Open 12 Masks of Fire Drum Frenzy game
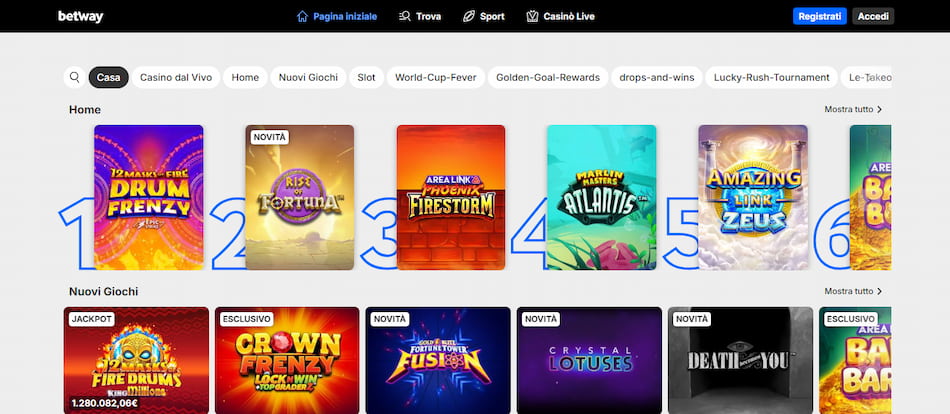The width and height of the screenshot is (950, 414). (149, 198)
